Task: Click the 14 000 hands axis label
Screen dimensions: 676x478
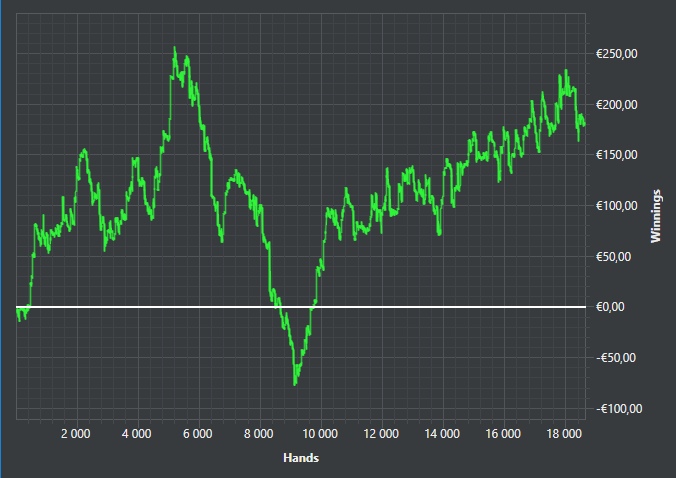Action: 442,434
